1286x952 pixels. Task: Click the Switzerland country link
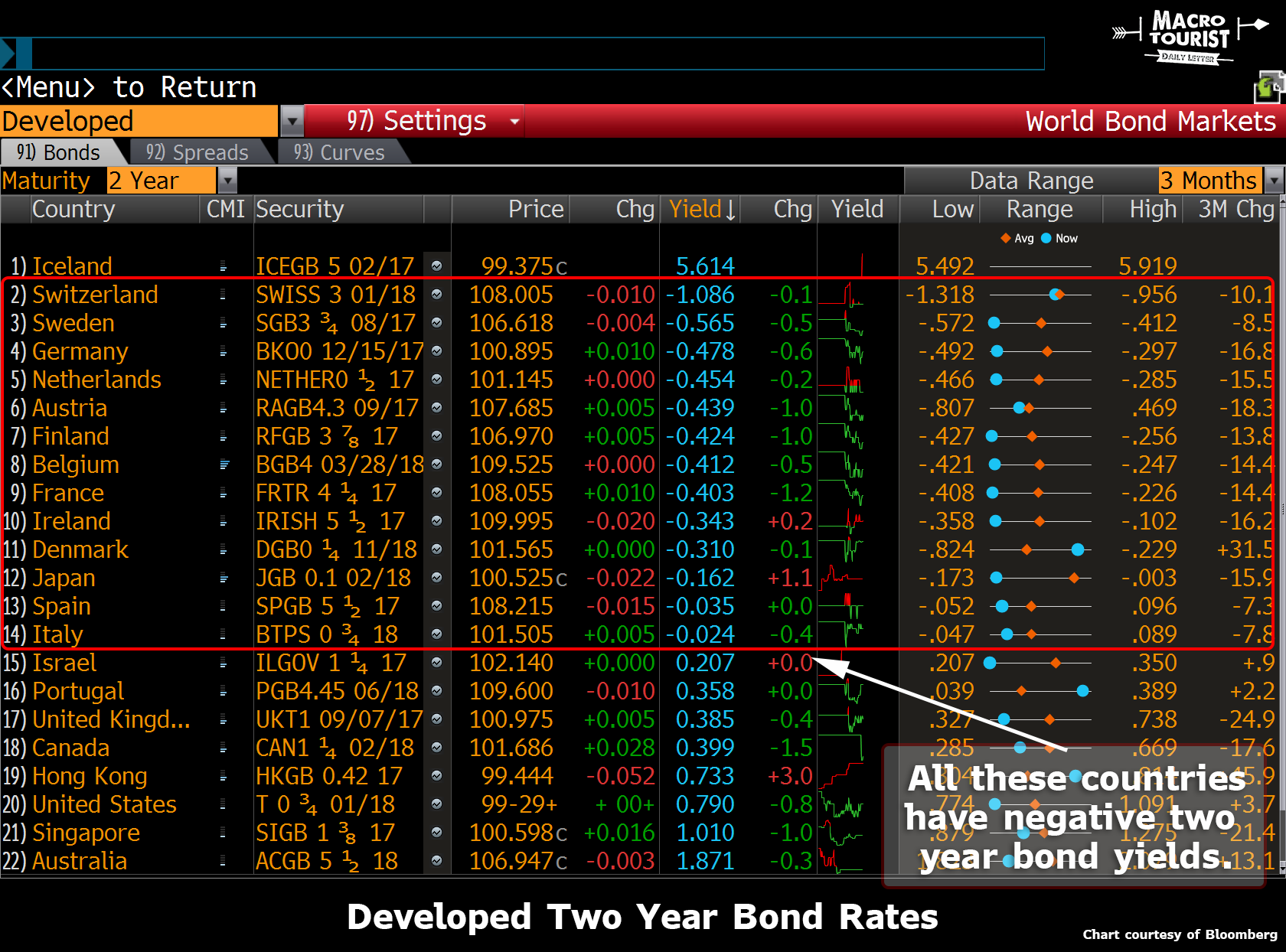95,295
